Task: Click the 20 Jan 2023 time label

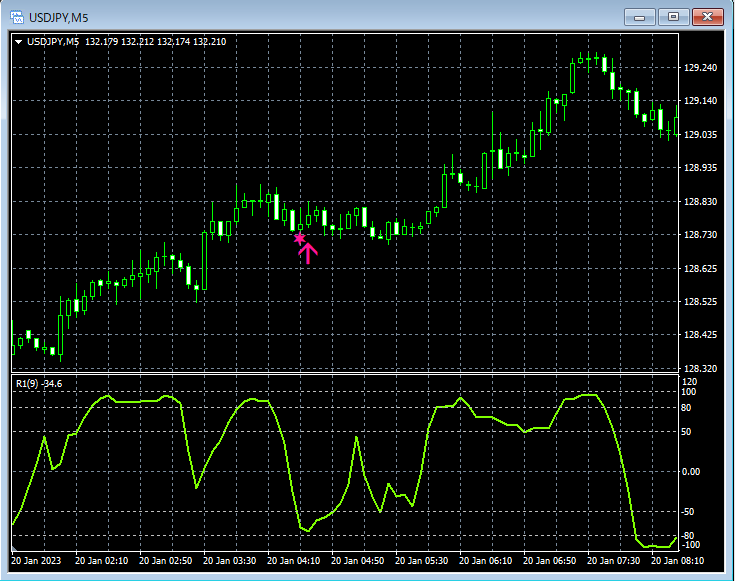Action: pyautogui.click(x=36, y=560)
